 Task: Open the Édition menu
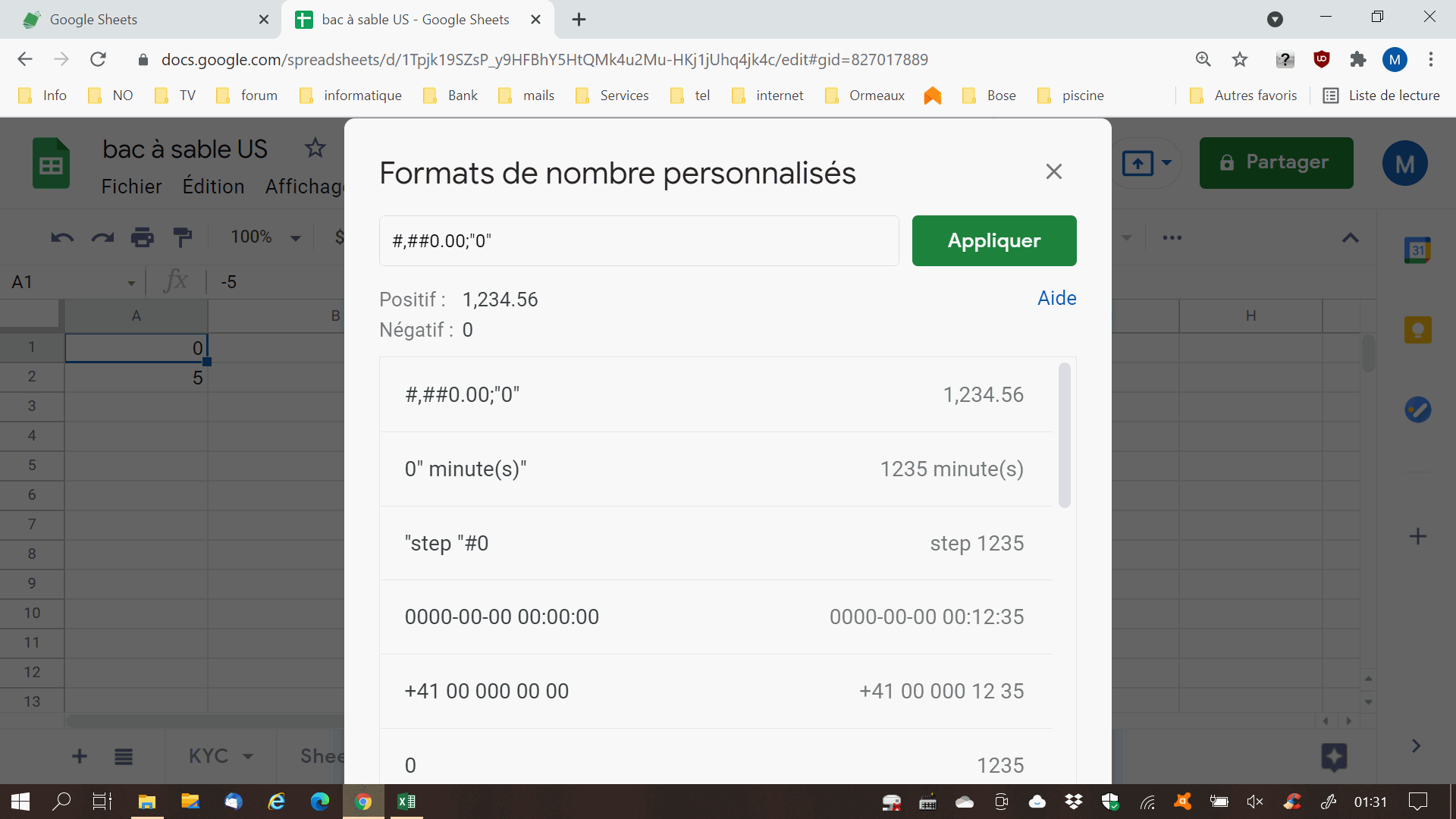(213, 187)
